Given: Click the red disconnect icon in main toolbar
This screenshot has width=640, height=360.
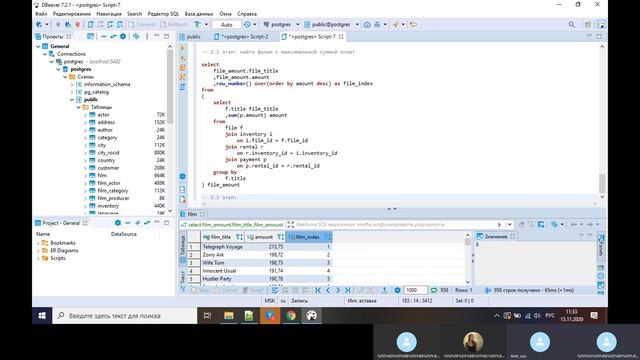Looking at the screenshot, I should click(78, 24).
